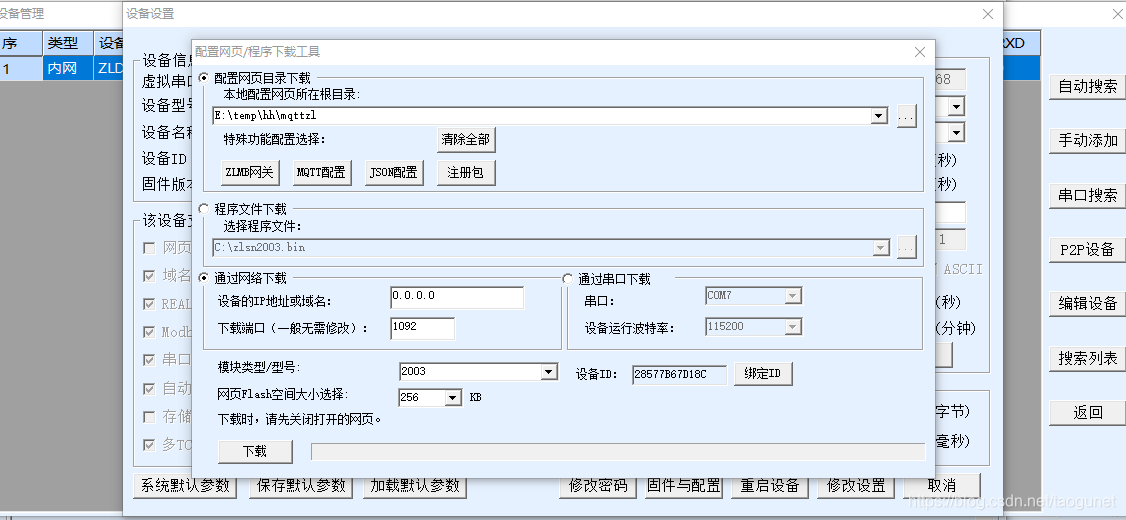Select 程序文件下载 radio option
Screen dimensions: 1126x520
204,209
